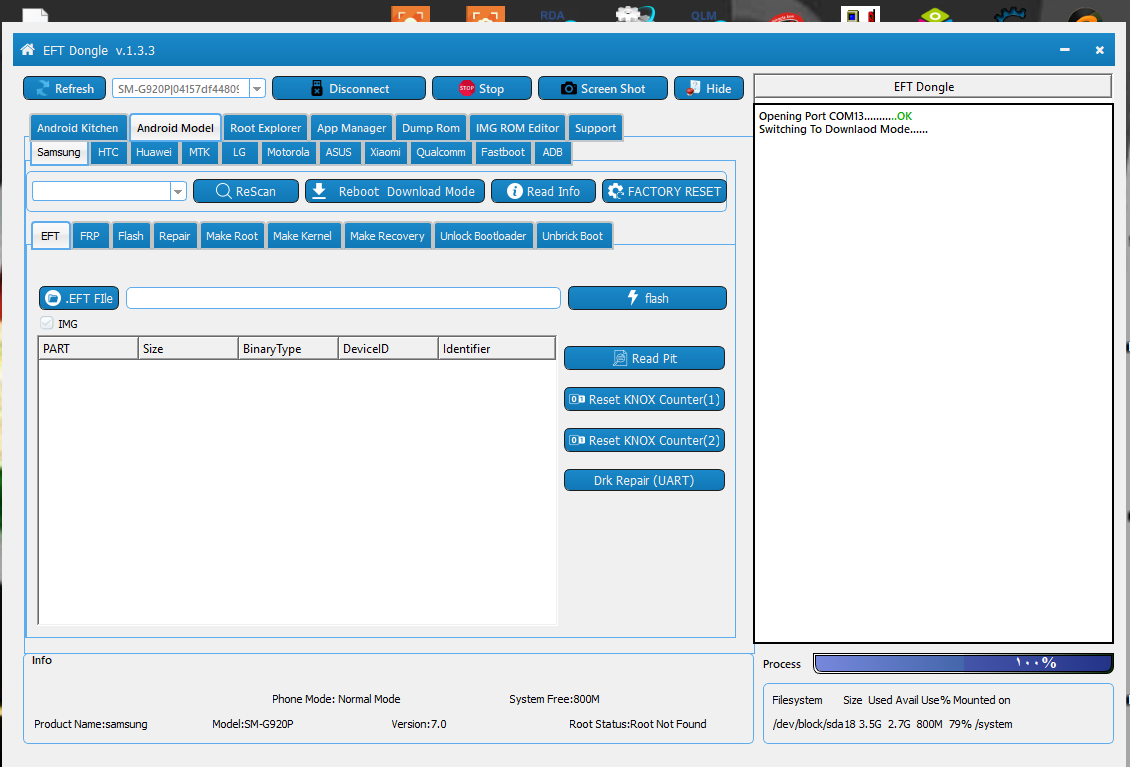Click the EFT Dongle header button

[933, 86]
